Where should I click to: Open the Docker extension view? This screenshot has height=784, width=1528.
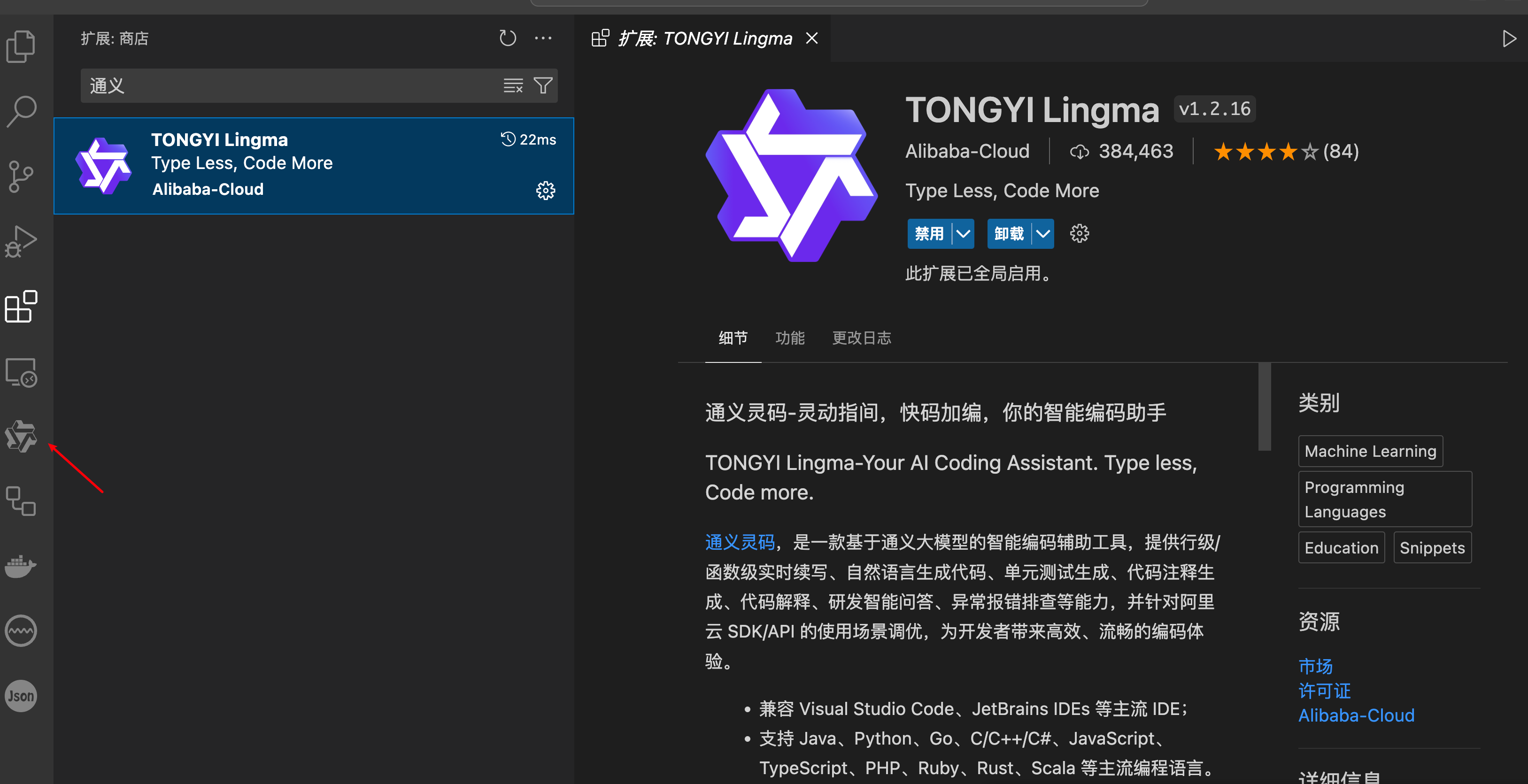(21, 566)
